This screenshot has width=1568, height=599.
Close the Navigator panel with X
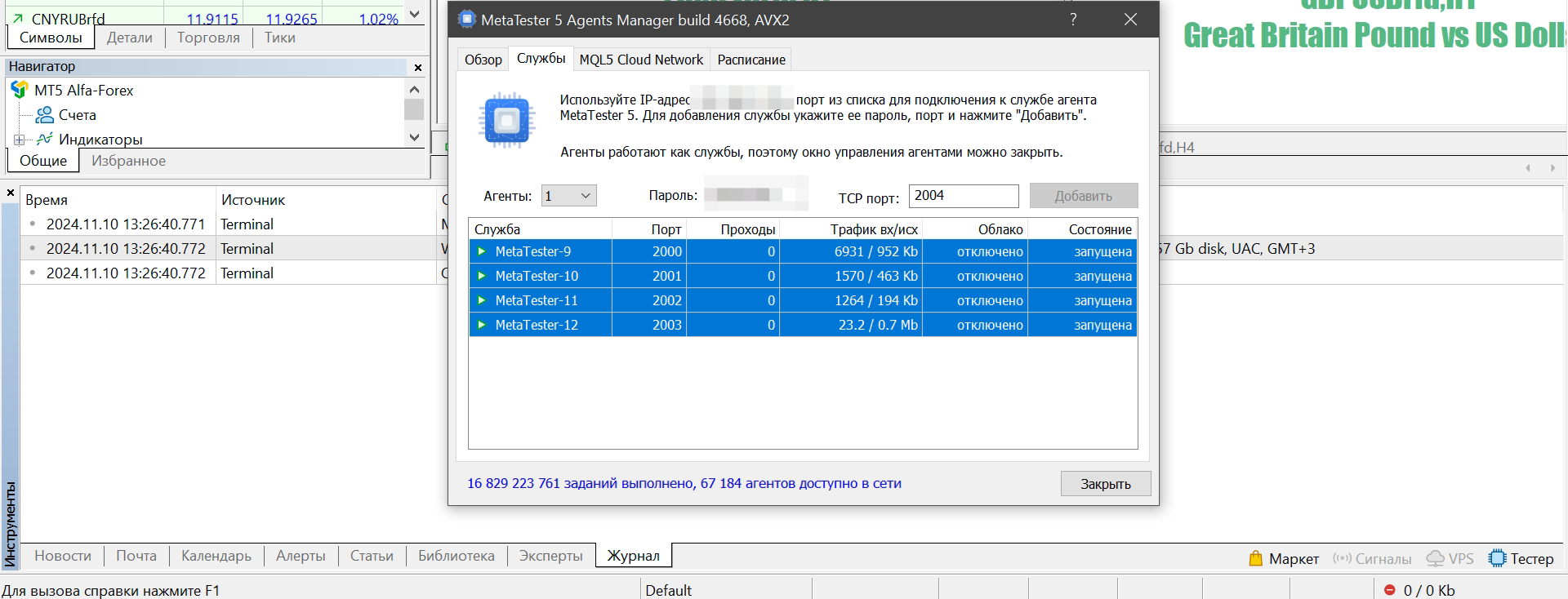(418, 68)
